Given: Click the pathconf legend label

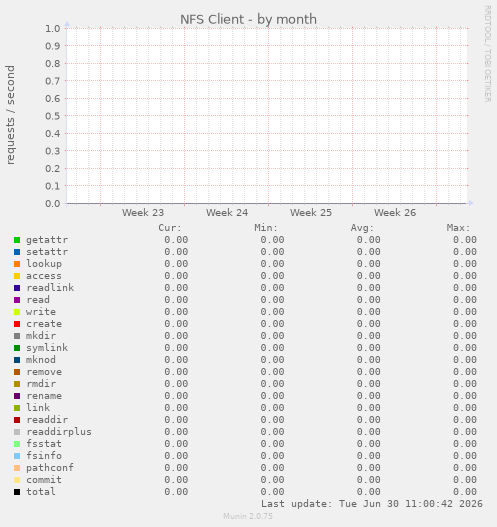Looking at the screenshot, I should (x=50, y=468).
